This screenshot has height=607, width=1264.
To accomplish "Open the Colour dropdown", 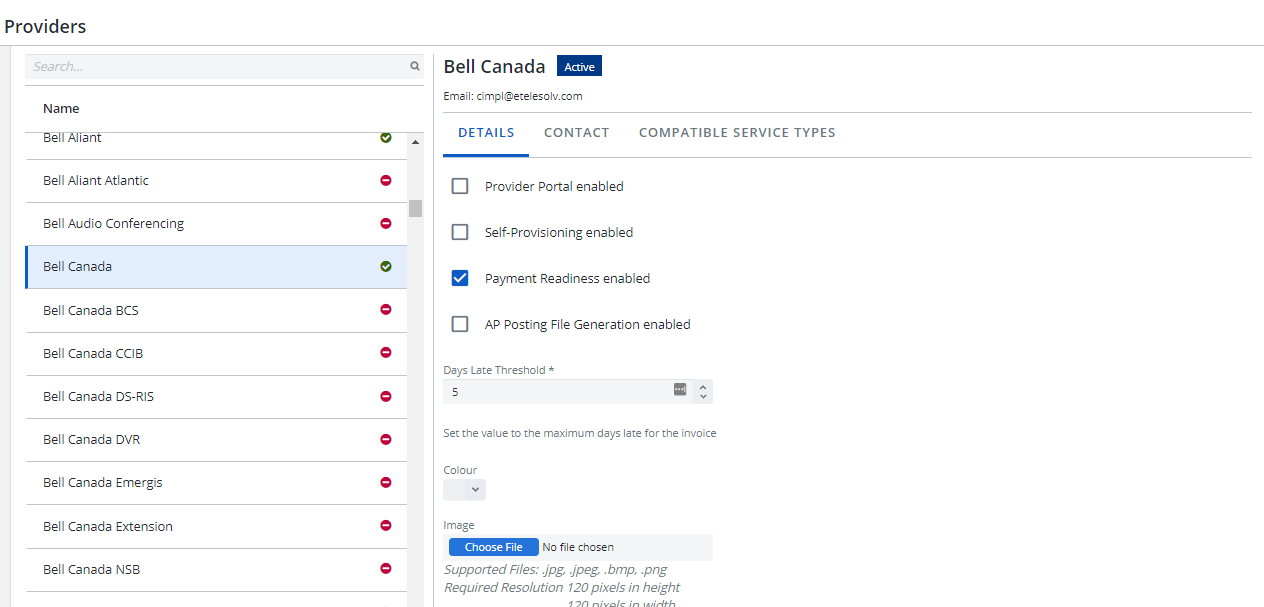I will 465,490.
